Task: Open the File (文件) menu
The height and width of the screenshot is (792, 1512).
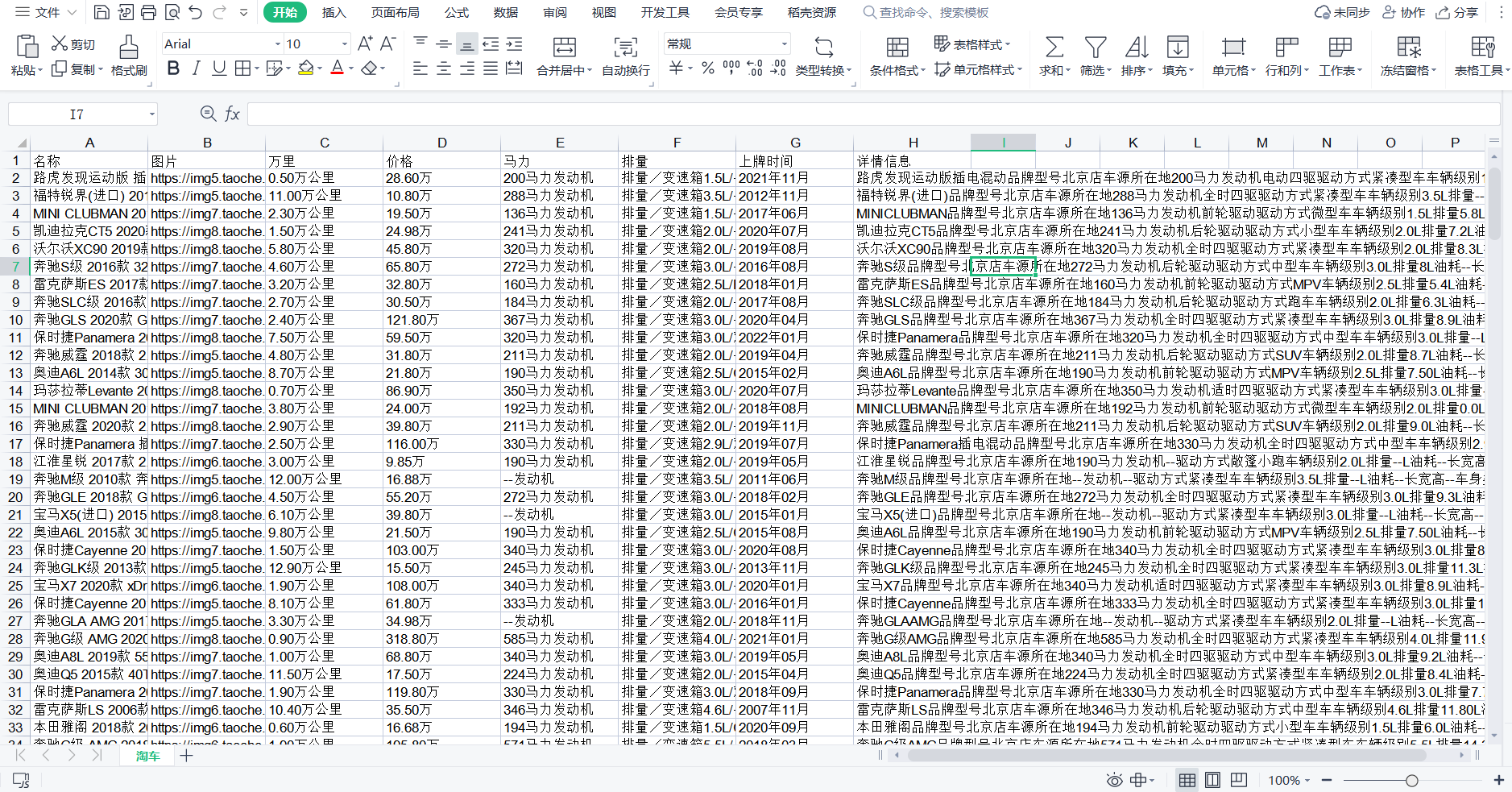Action: point(47,12)
